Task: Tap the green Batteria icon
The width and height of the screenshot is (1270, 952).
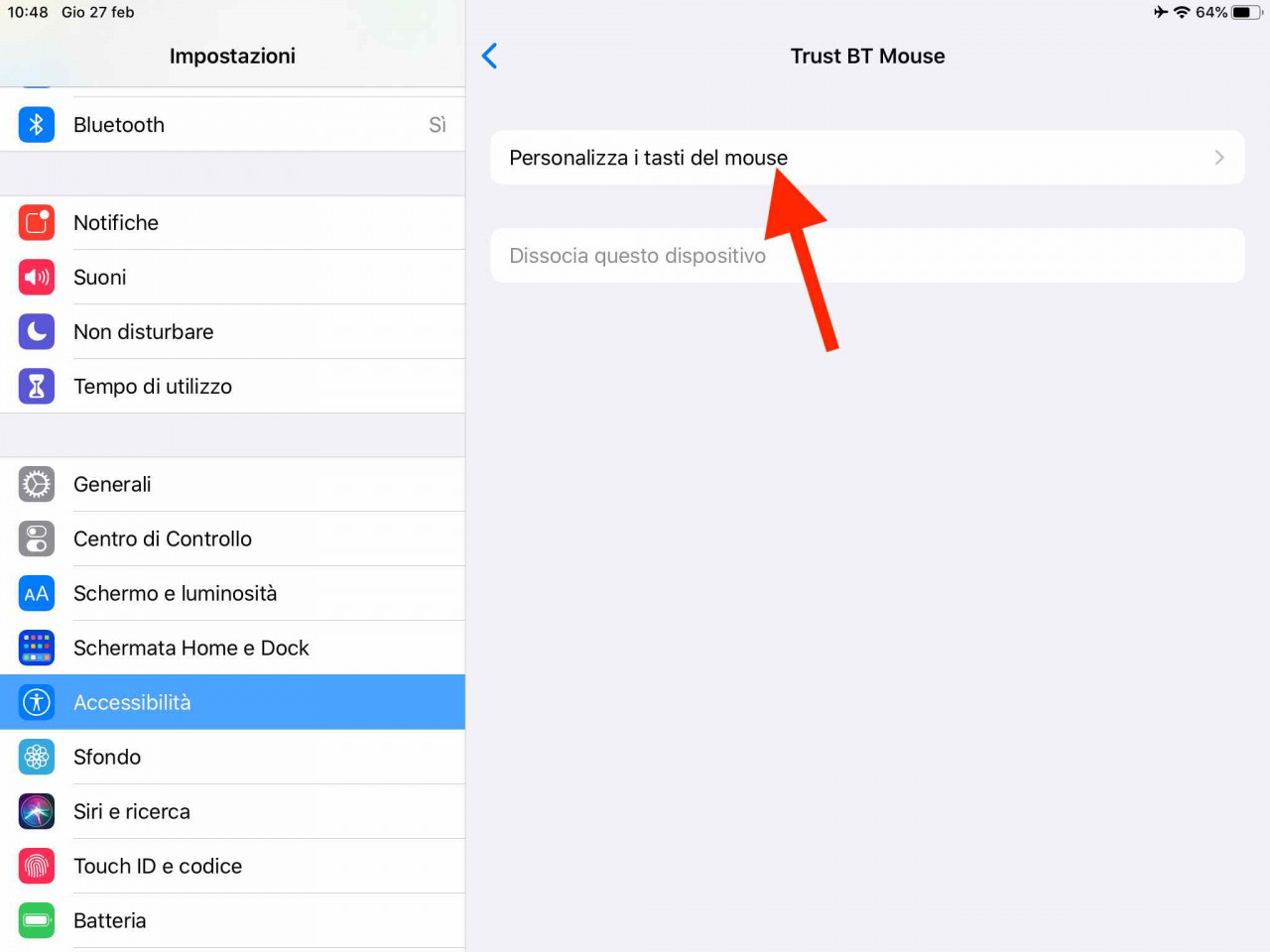Action: point(37,921)
